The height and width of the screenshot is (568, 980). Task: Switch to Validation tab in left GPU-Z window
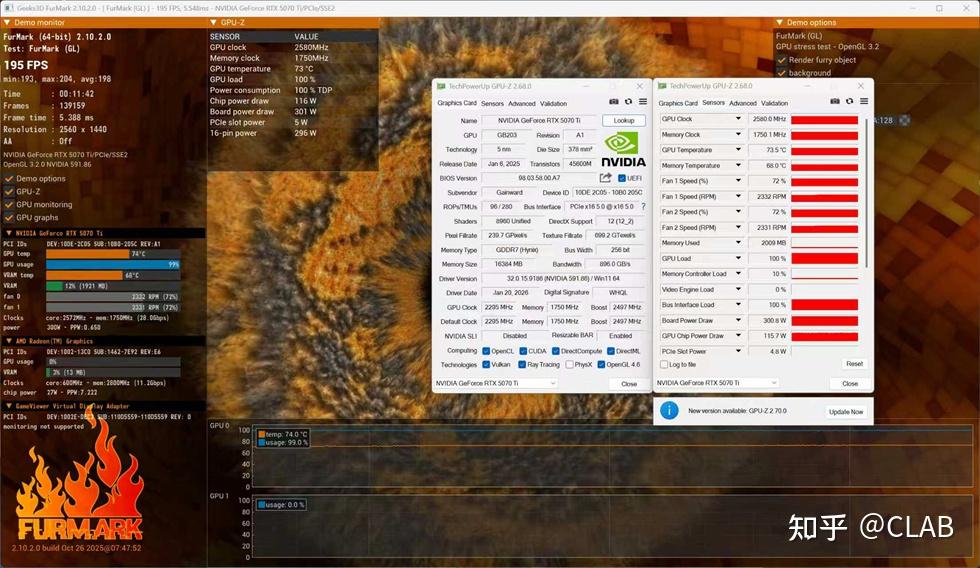tap(554, 103)
